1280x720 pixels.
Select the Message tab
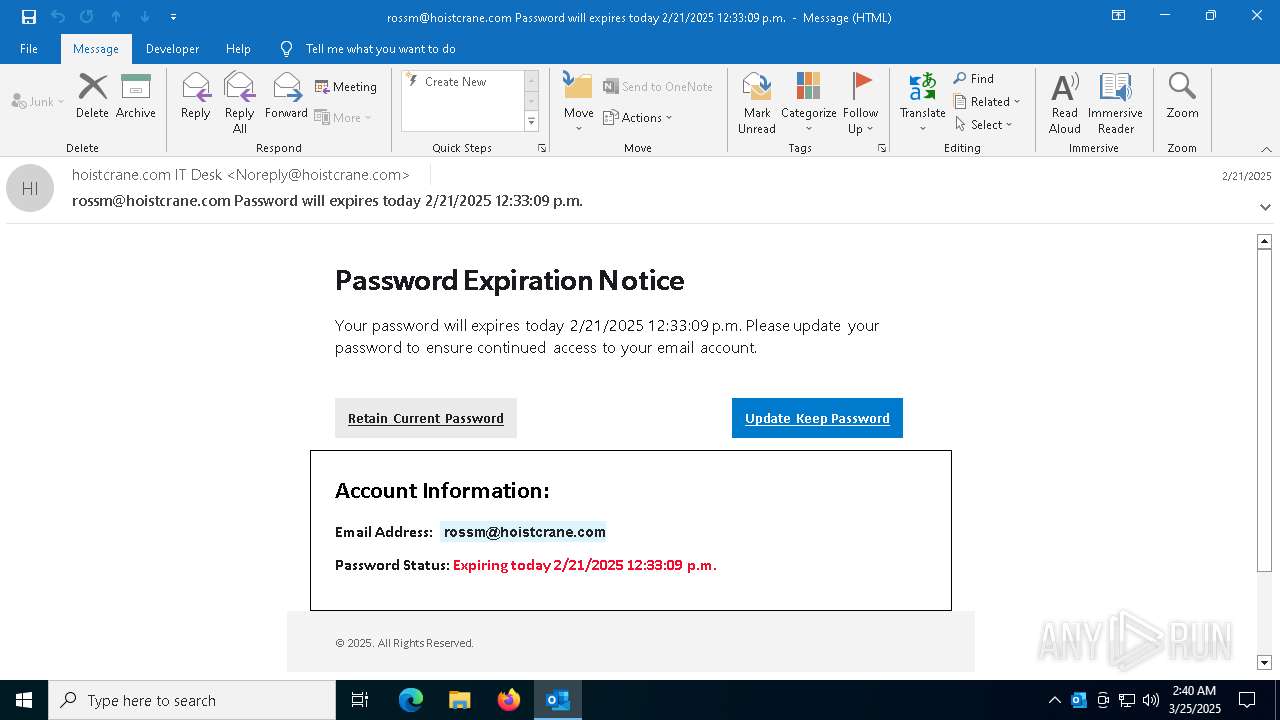point(96,49)
